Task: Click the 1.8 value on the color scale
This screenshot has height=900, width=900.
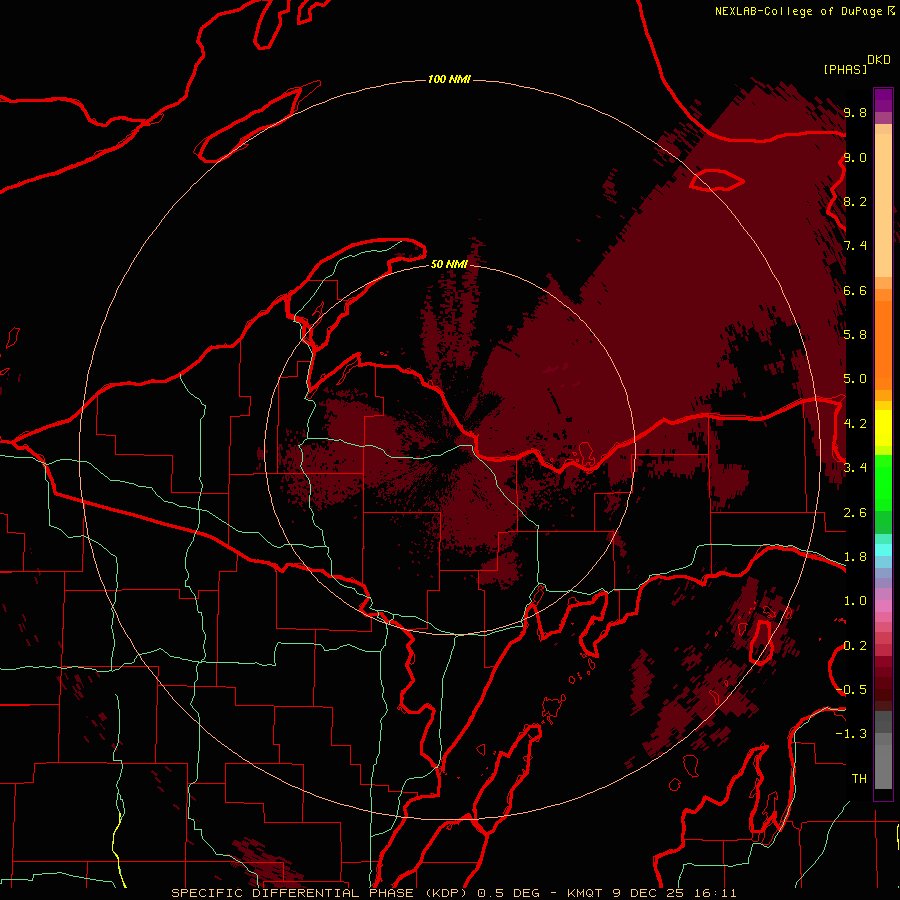Action: point(855,556)
